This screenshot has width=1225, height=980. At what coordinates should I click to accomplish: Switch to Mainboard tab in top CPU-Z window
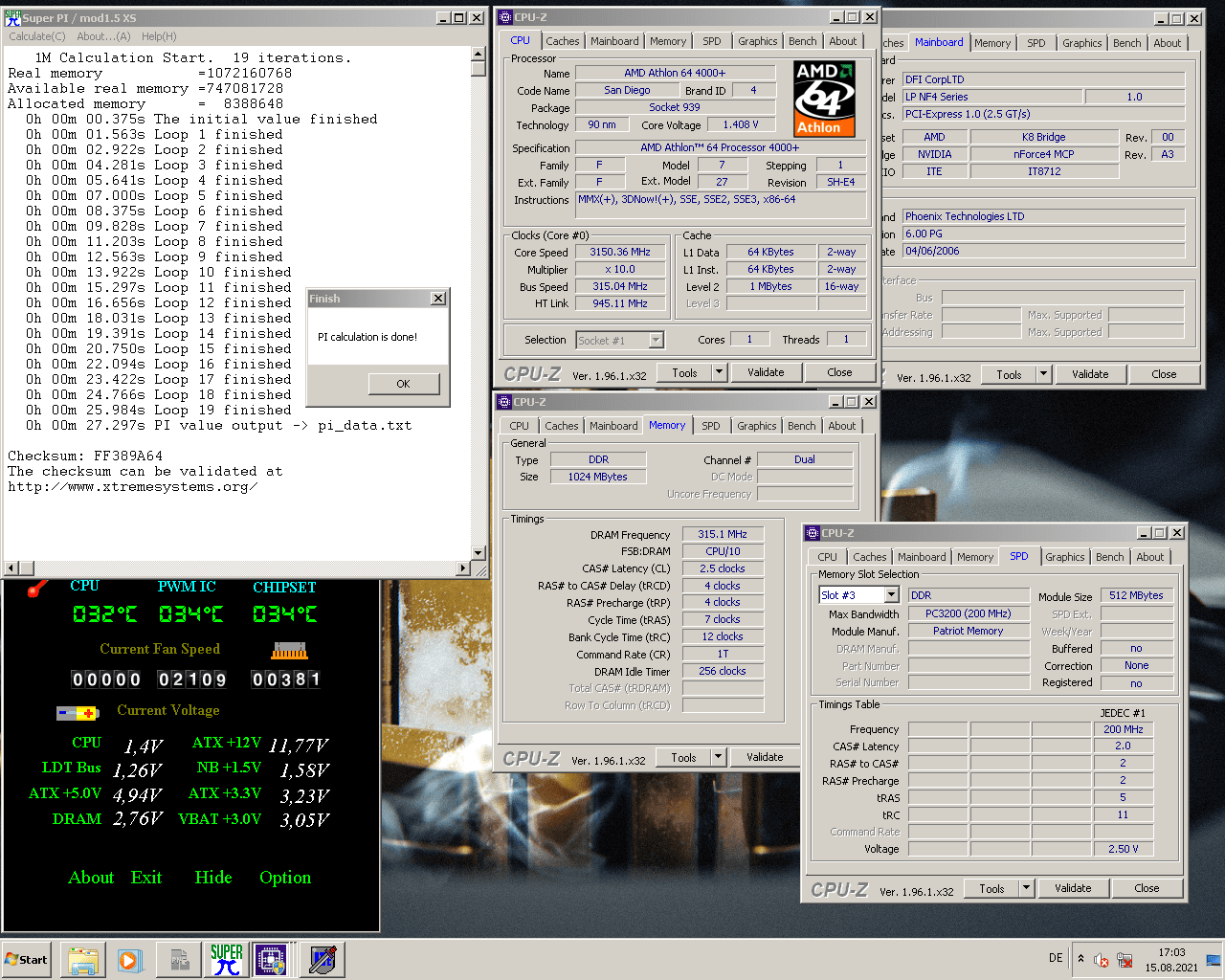point(614,41)
